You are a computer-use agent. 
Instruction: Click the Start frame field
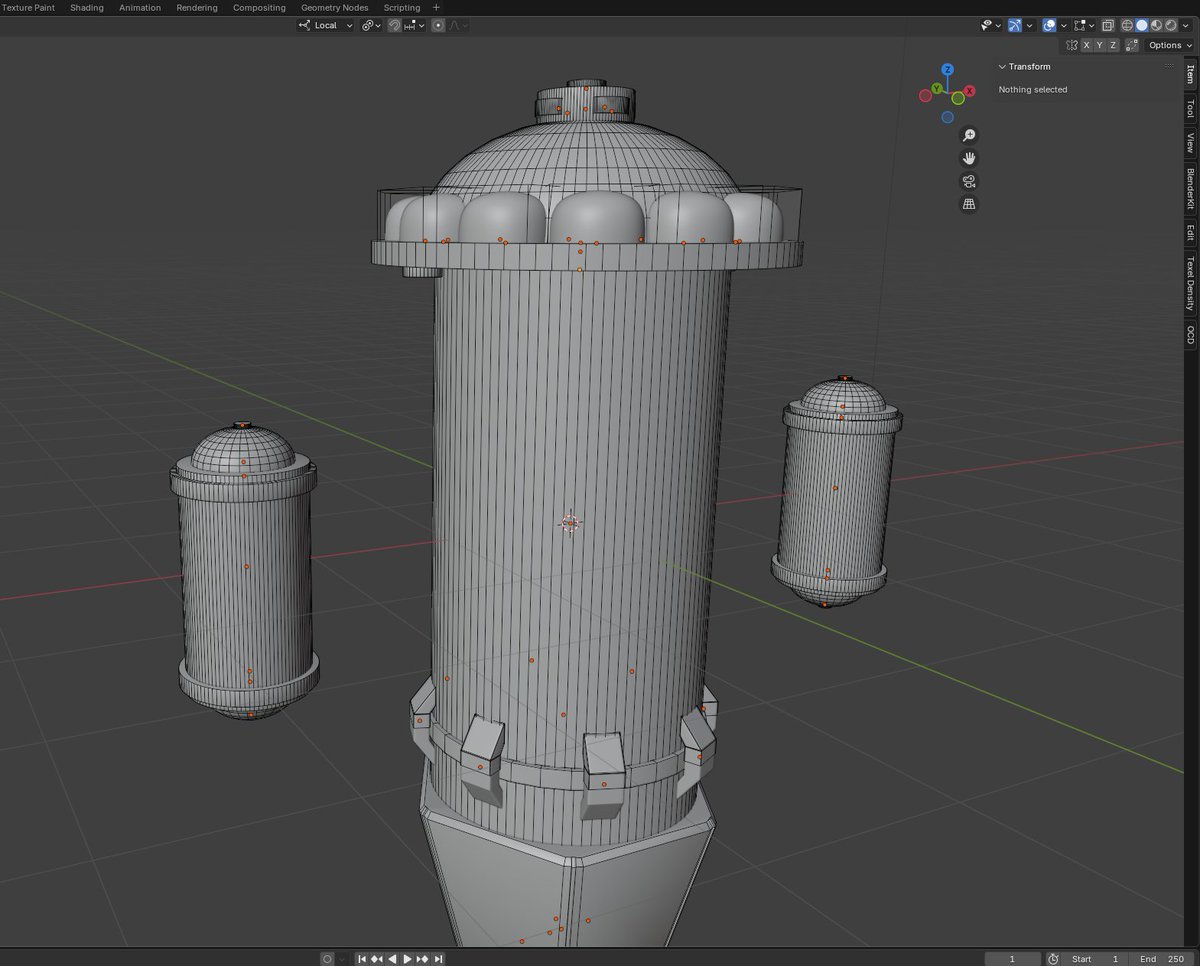[x=1096, y=959]
